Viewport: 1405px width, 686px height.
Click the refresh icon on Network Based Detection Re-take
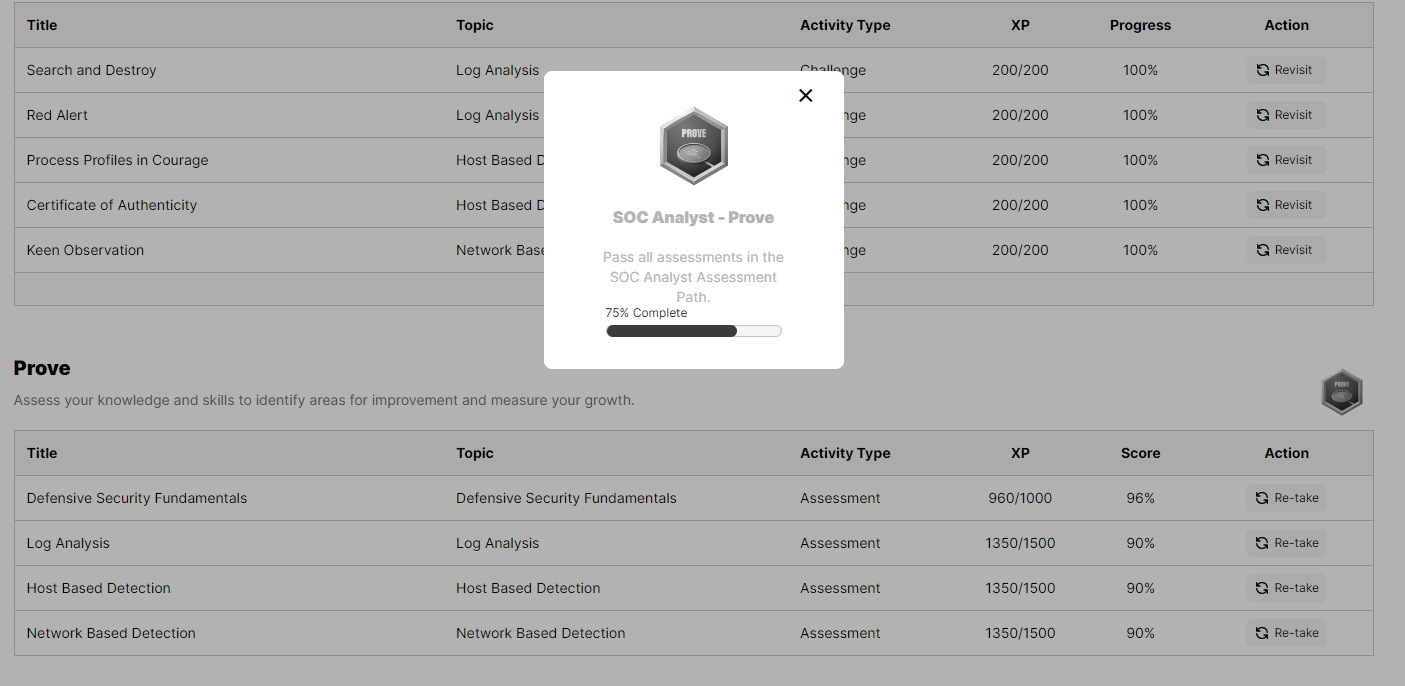1263,633
